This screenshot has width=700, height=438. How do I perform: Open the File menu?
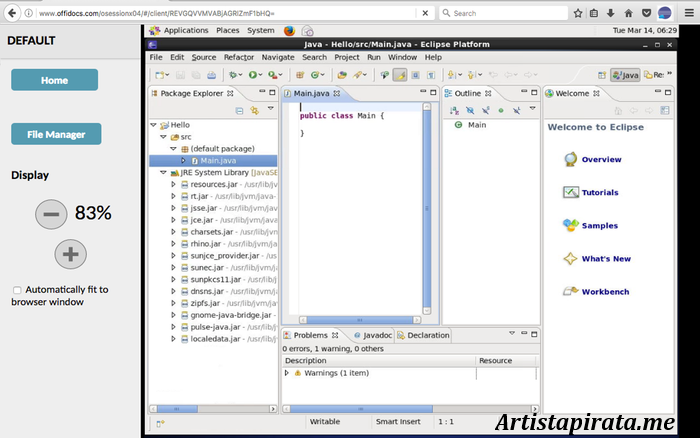[156, 57]
